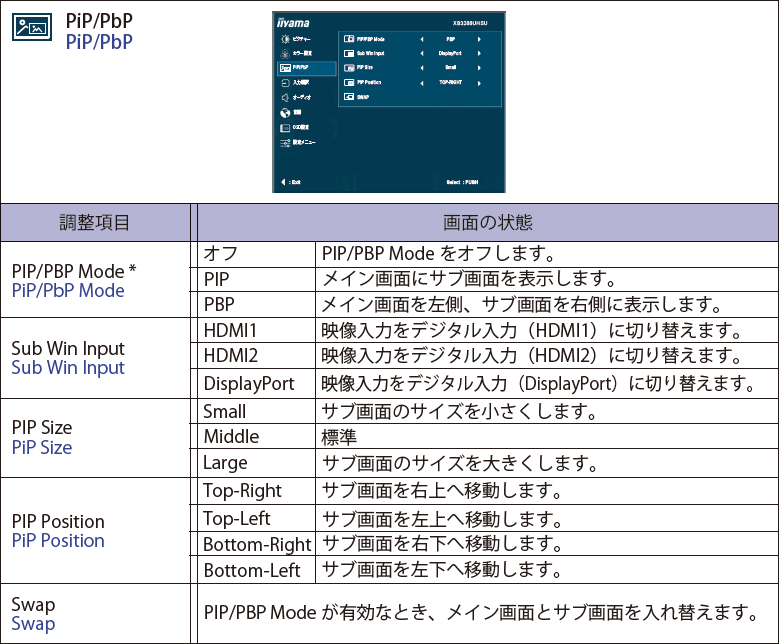The width and height of the screenshot is (779, 644).
Task: Open the Color settings flower icon in OSD
Action: [285, 54]
